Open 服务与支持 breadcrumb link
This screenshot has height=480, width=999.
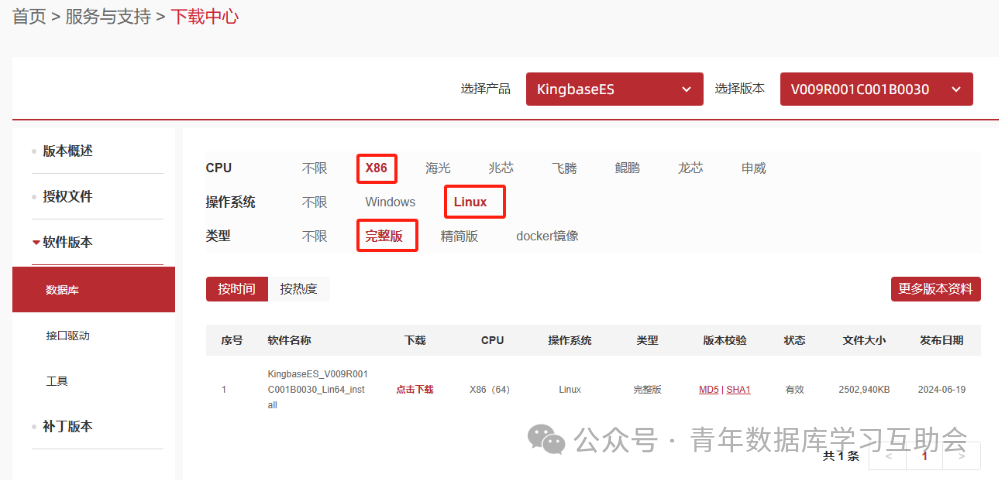pyautogui.click(x=108, y=17)
